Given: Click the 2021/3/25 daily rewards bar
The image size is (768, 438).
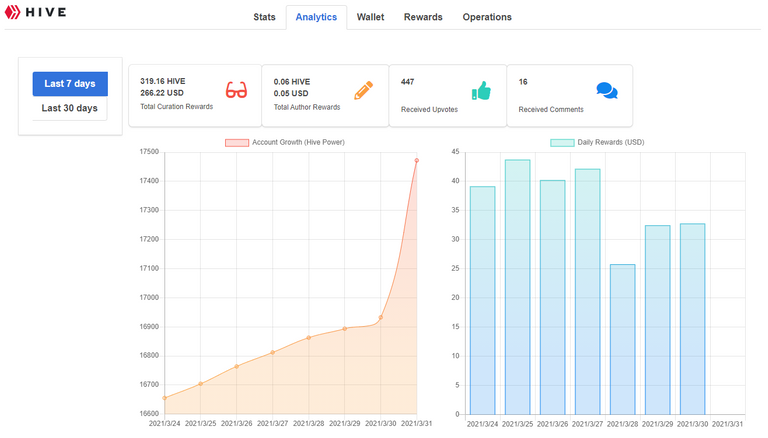Looking at the screenshot, I should click(517, 287).
